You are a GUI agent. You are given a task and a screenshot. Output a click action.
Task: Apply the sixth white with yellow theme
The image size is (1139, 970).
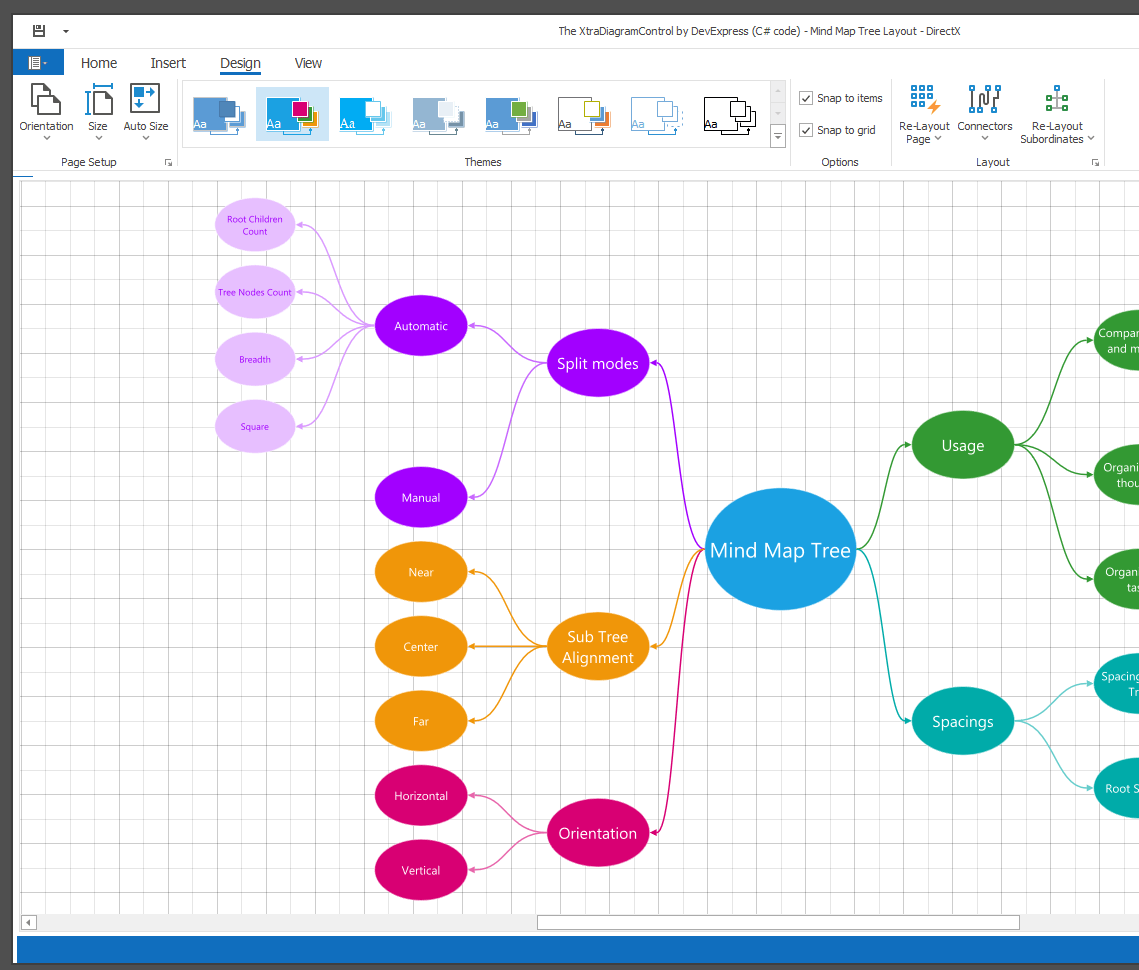584,115
